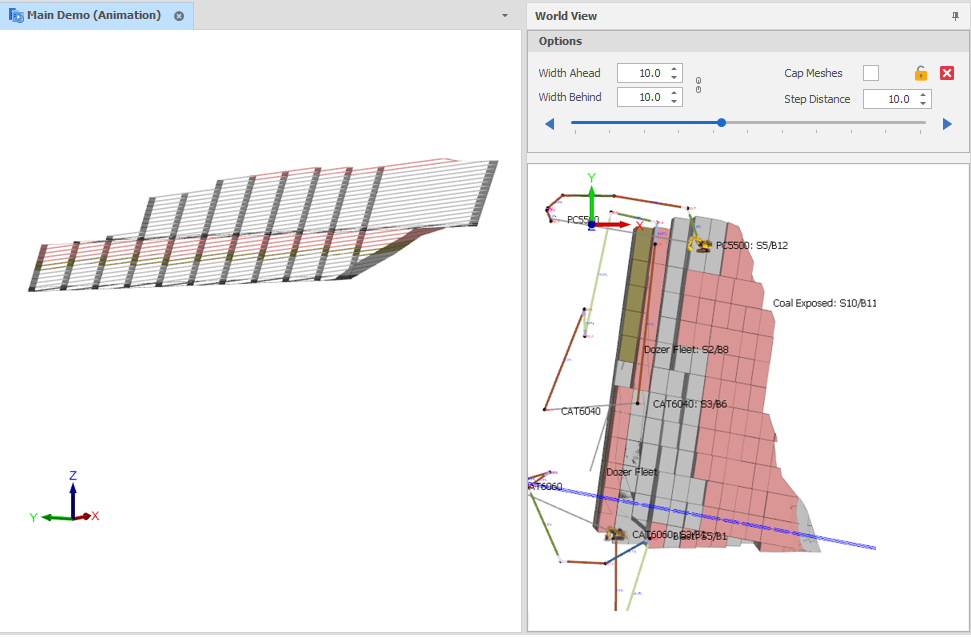Click the CAT6060 excavator icon in map
The height and width of the screenshot is (637, 971).
(x=614, y=535)
